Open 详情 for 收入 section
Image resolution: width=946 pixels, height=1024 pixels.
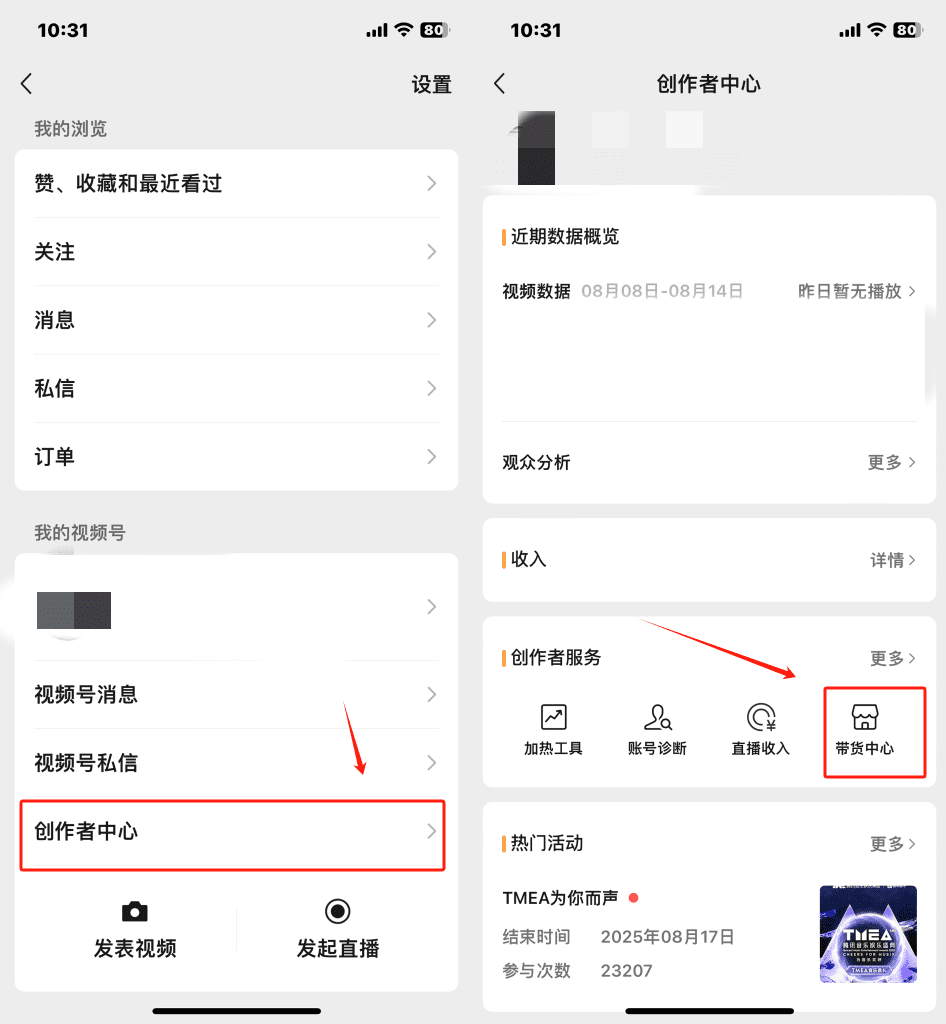click(892, 560)
